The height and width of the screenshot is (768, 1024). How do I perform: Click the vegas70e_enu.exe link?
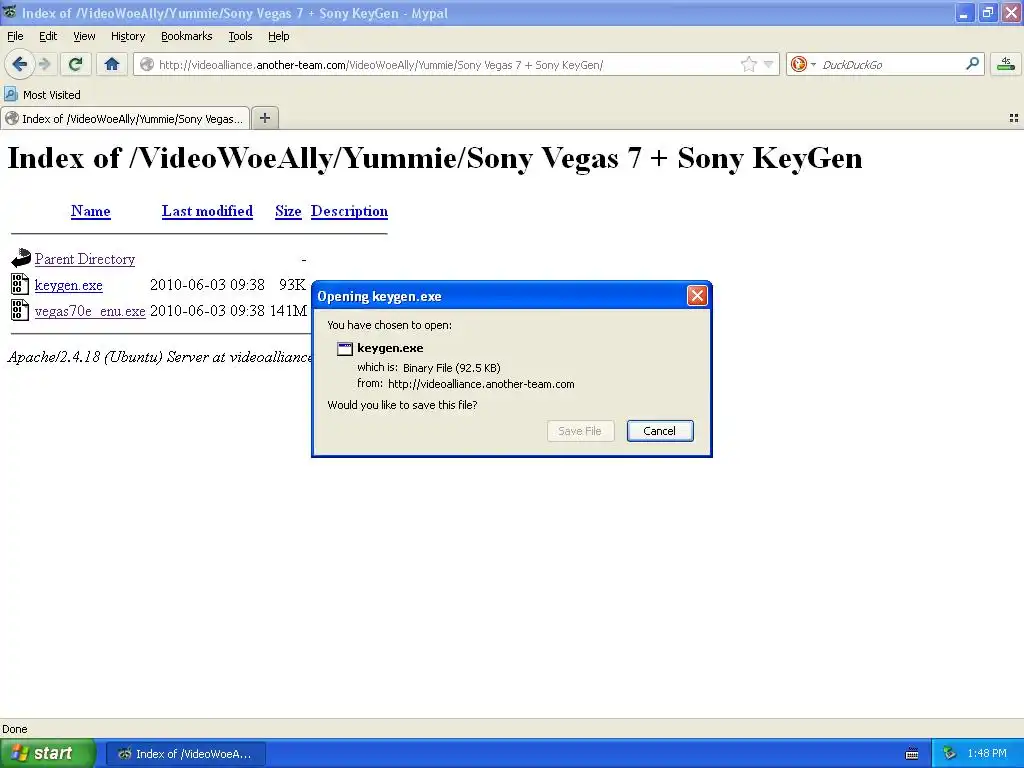coord(90,311)
